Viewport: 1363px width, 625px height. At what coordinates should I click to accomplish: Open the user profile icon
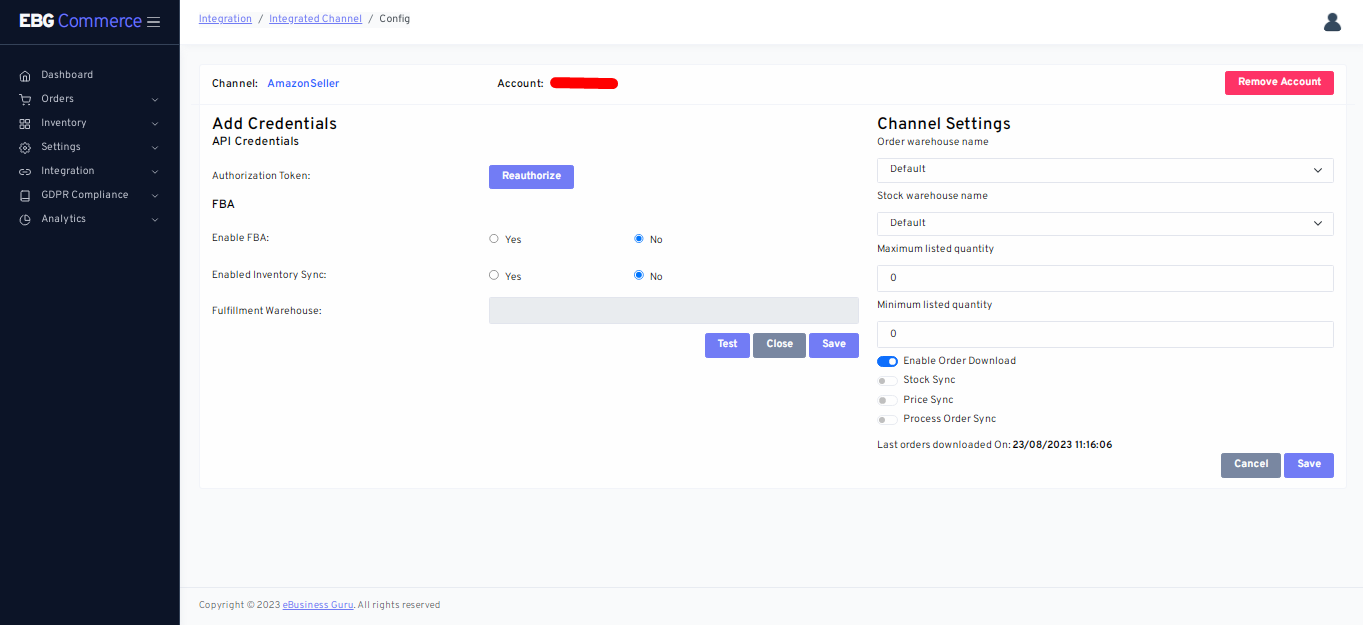(x=1332, y=22)
